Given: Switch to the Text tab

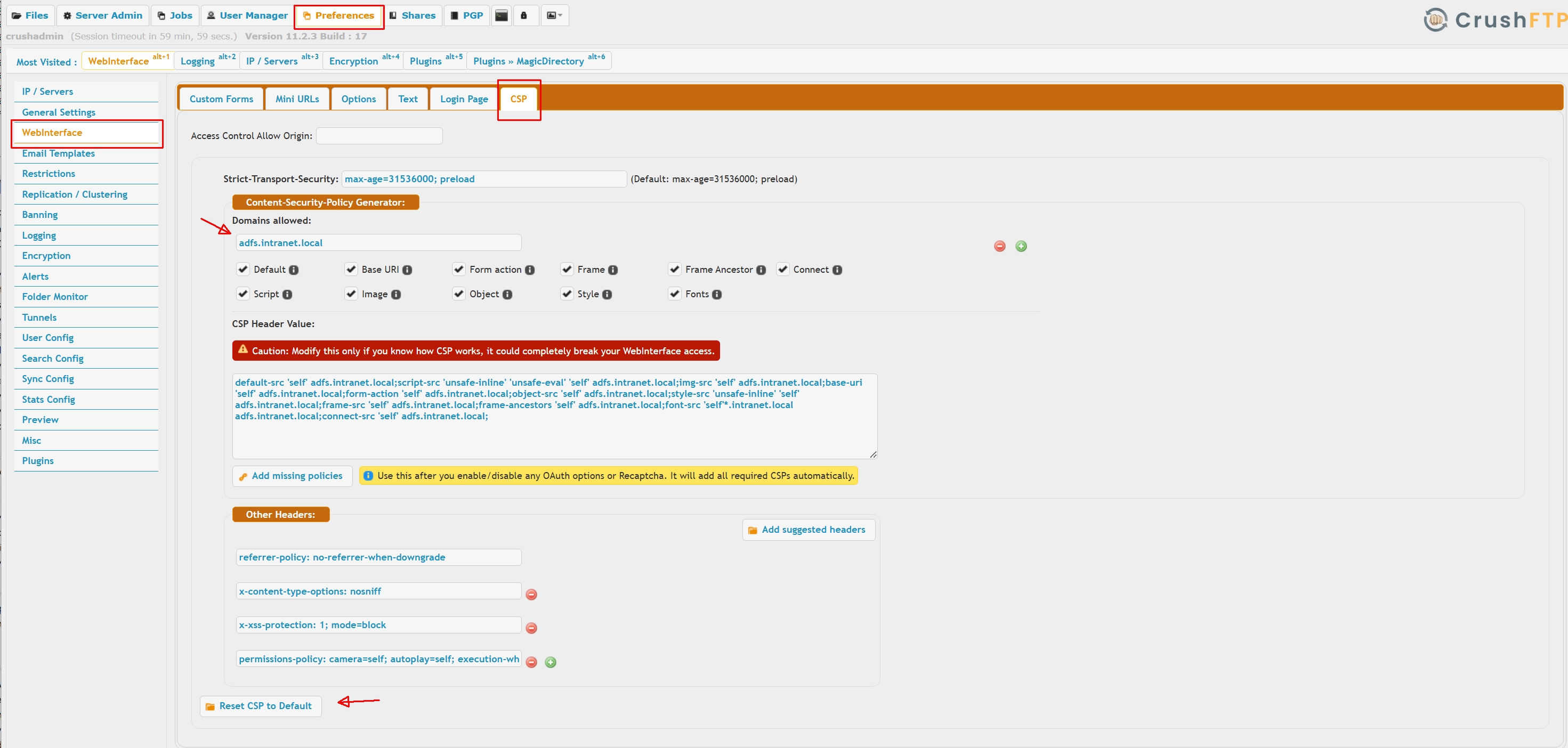Looking at the screenshot, I should 408,99.
